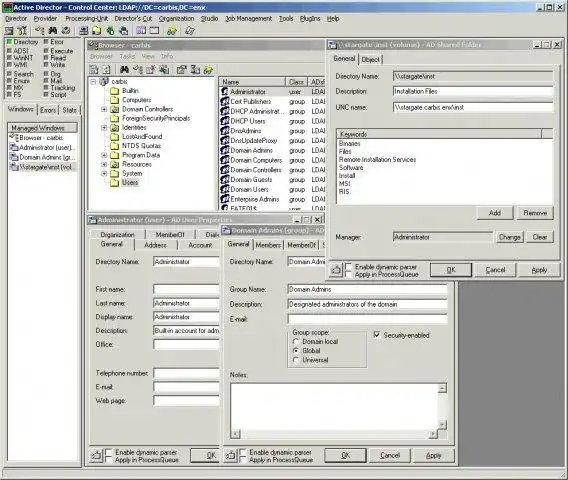
Task: Check Apply in ProcessQueue in the Shared Folder dialog
Action: click(349, 274)
